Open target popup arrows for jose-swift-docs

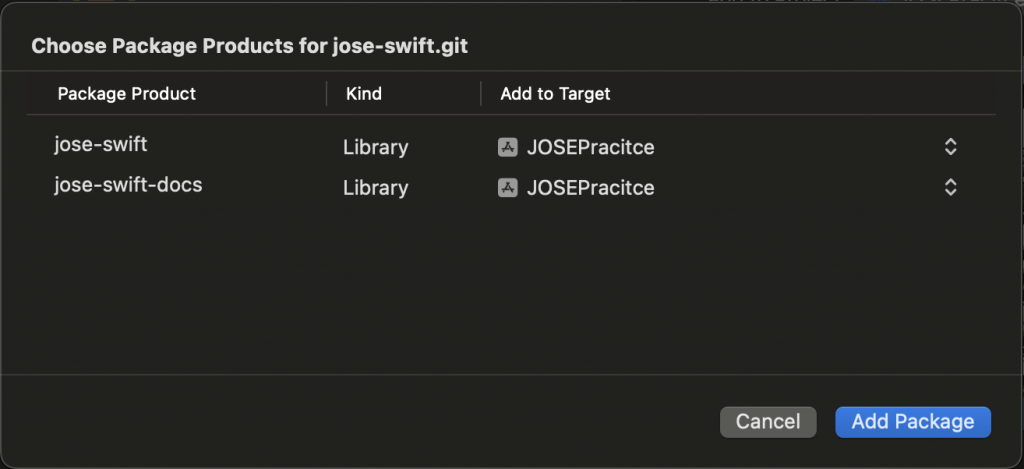950,187
